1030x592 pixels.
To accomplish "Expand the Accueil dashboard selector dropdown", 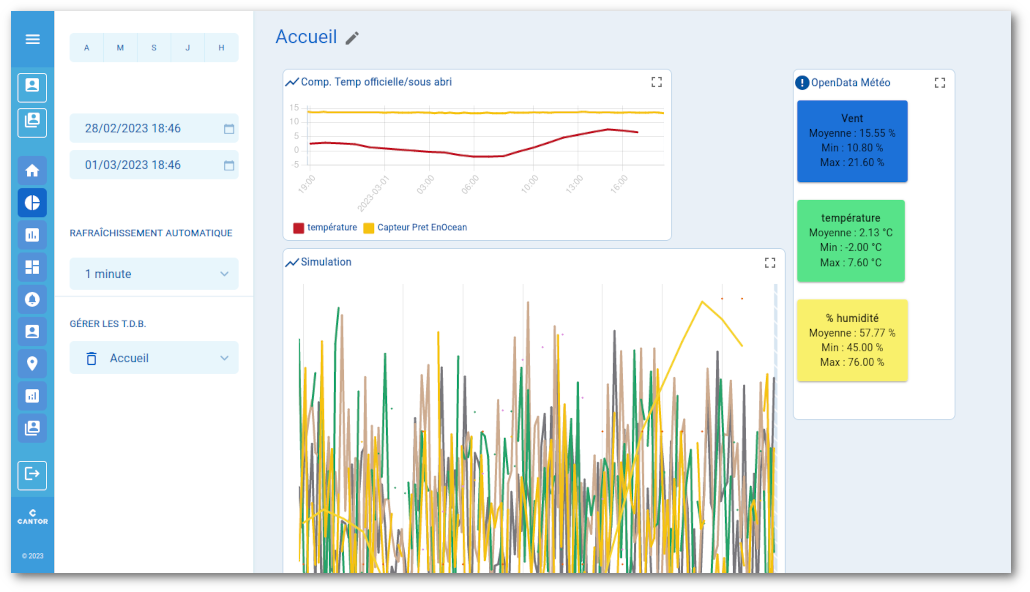I will (x=224, y=358).
